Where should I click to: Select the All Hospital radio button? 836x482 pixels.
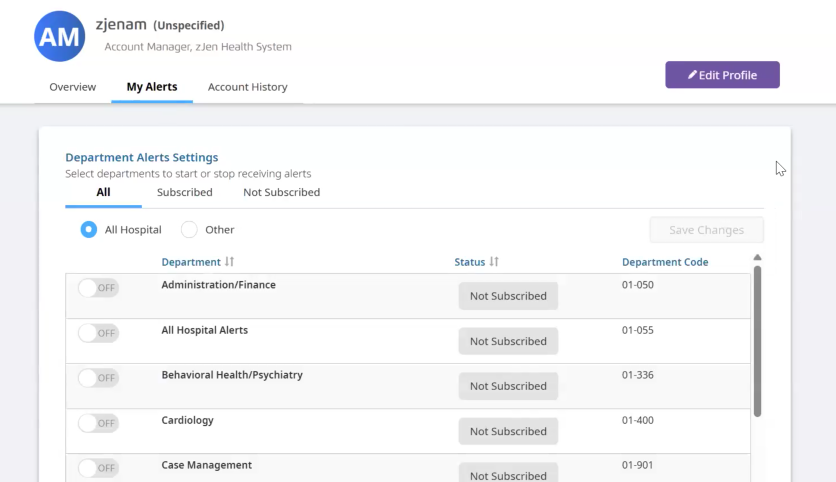89,230
